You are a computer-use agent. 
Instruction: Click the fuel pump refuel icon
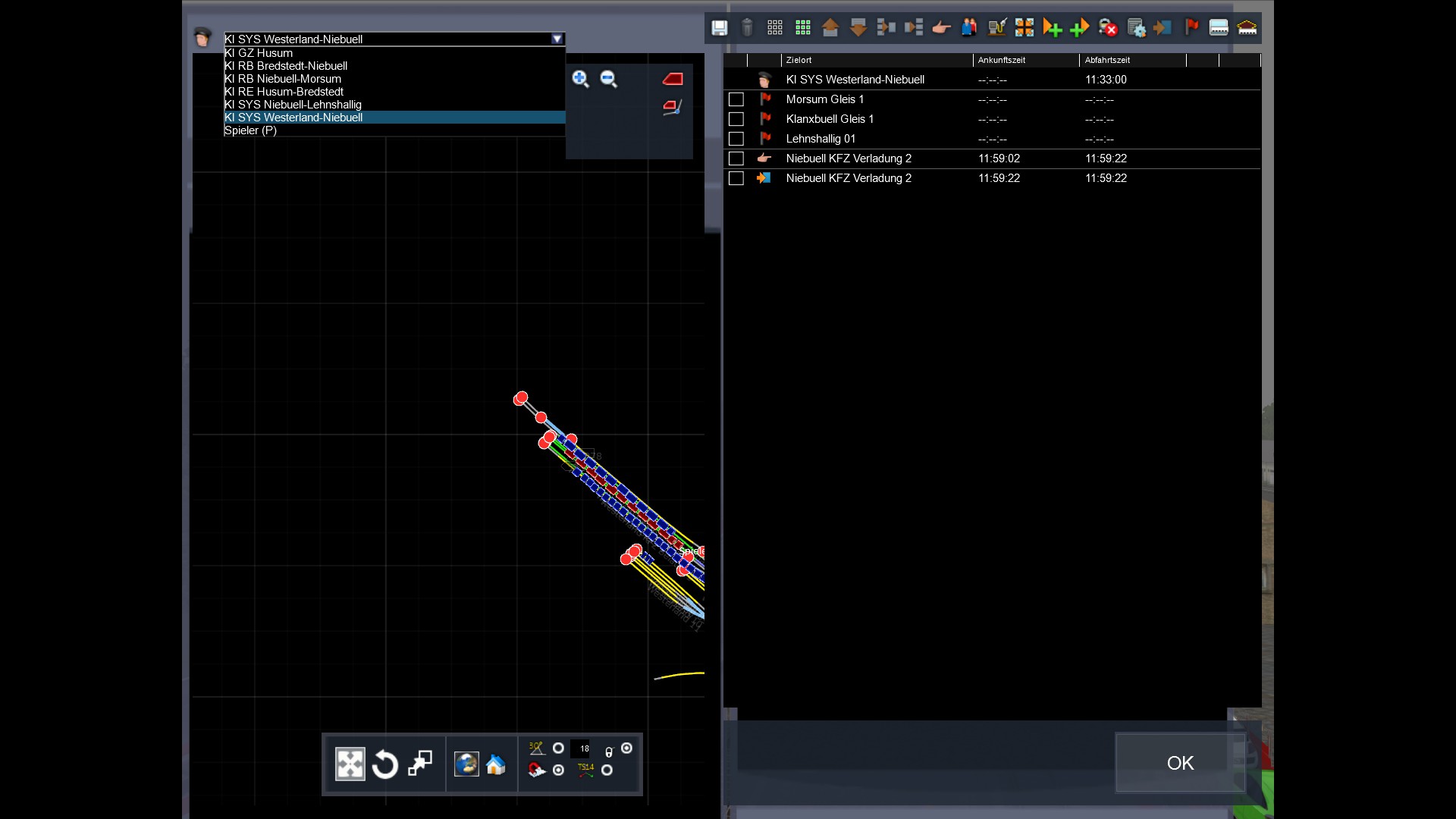[996, 28]
